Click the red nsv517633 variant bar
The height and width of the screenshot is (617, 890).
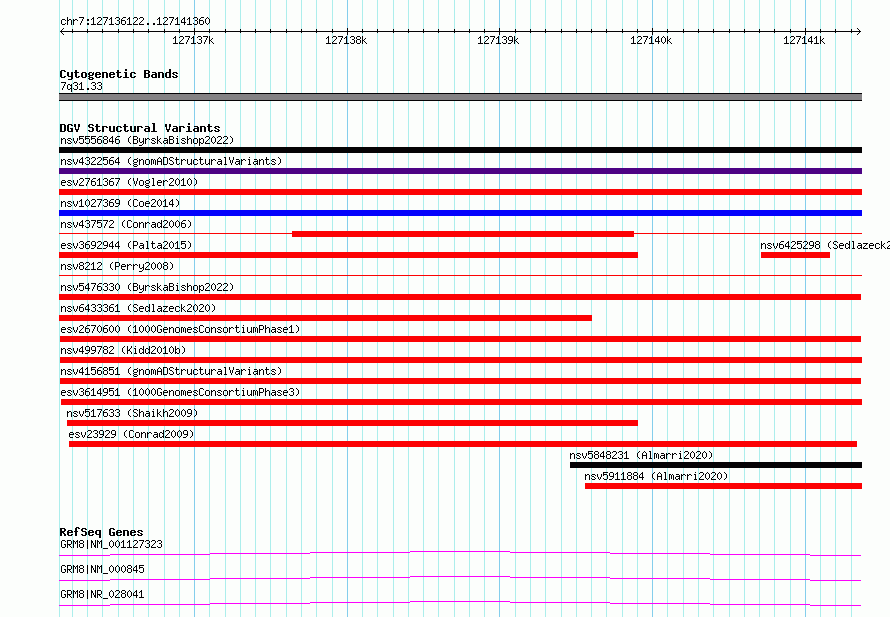click(352, 423)
